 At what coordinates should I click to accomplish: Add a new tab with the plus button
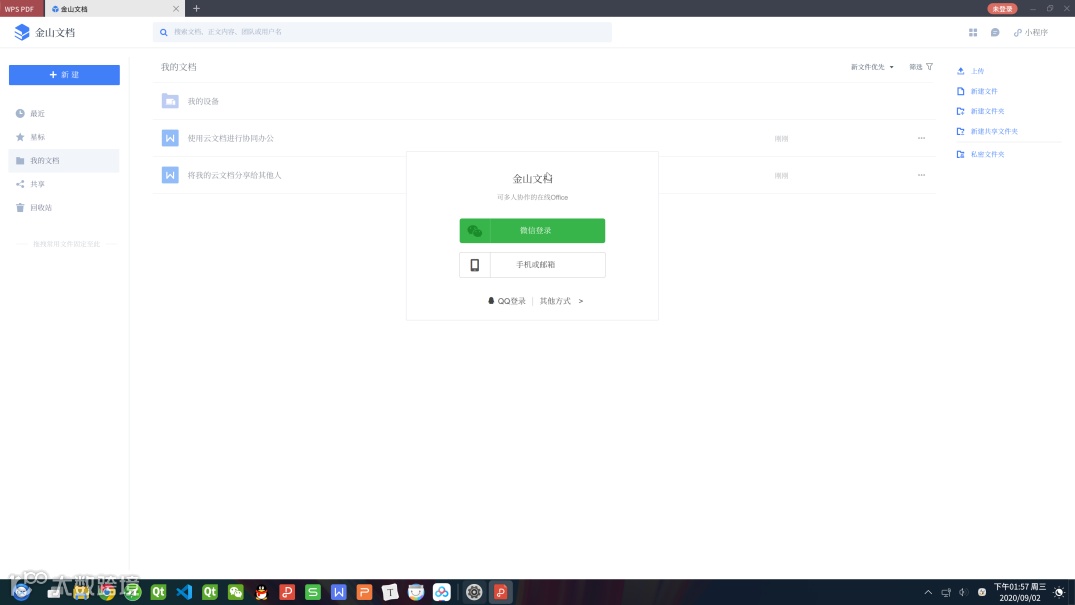pyautogui.click(x=197, y=9)
